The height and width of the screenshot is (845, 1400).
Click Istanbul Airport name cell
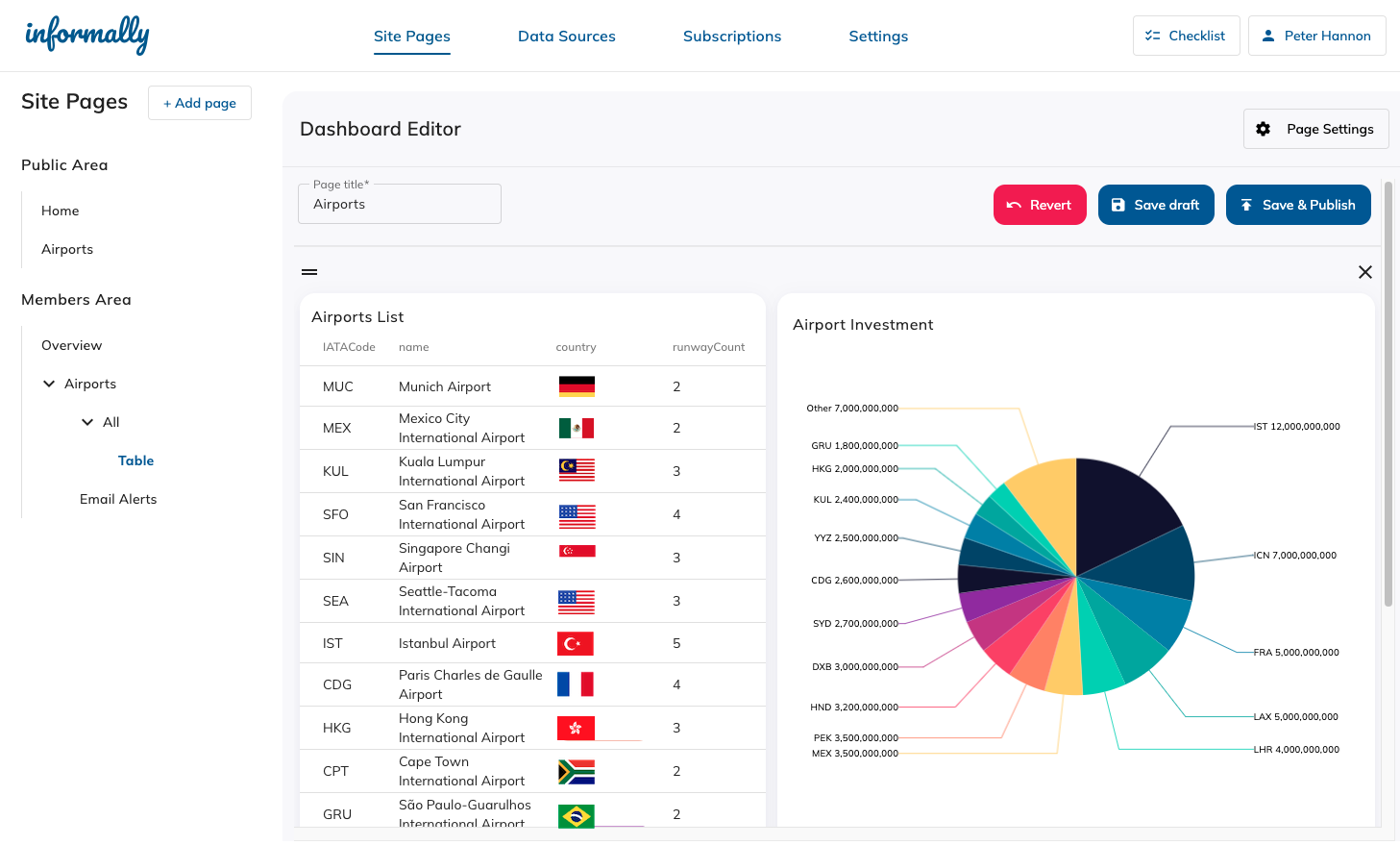point(447,643)
